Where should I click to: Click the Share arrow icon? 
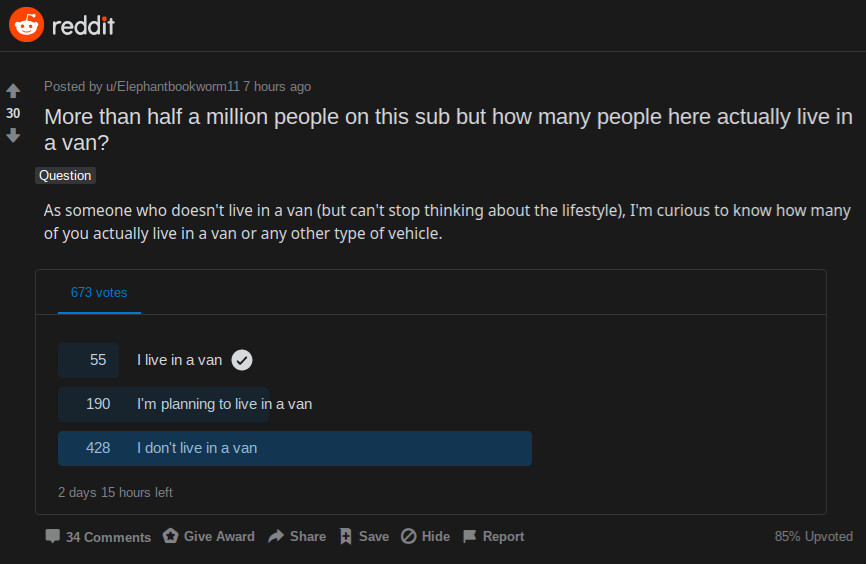click(x=276, y=536)
